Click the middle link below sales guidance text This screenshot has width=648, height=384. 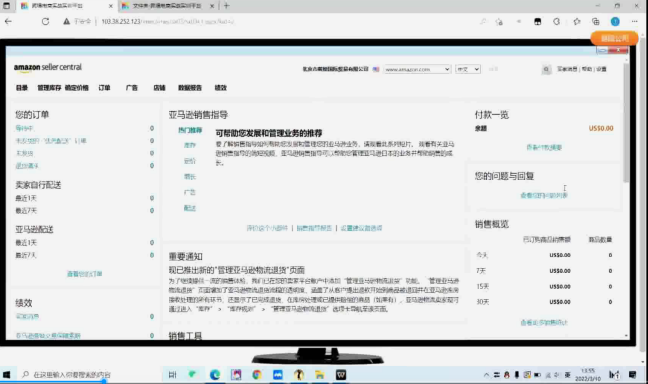tap(314, 228)
